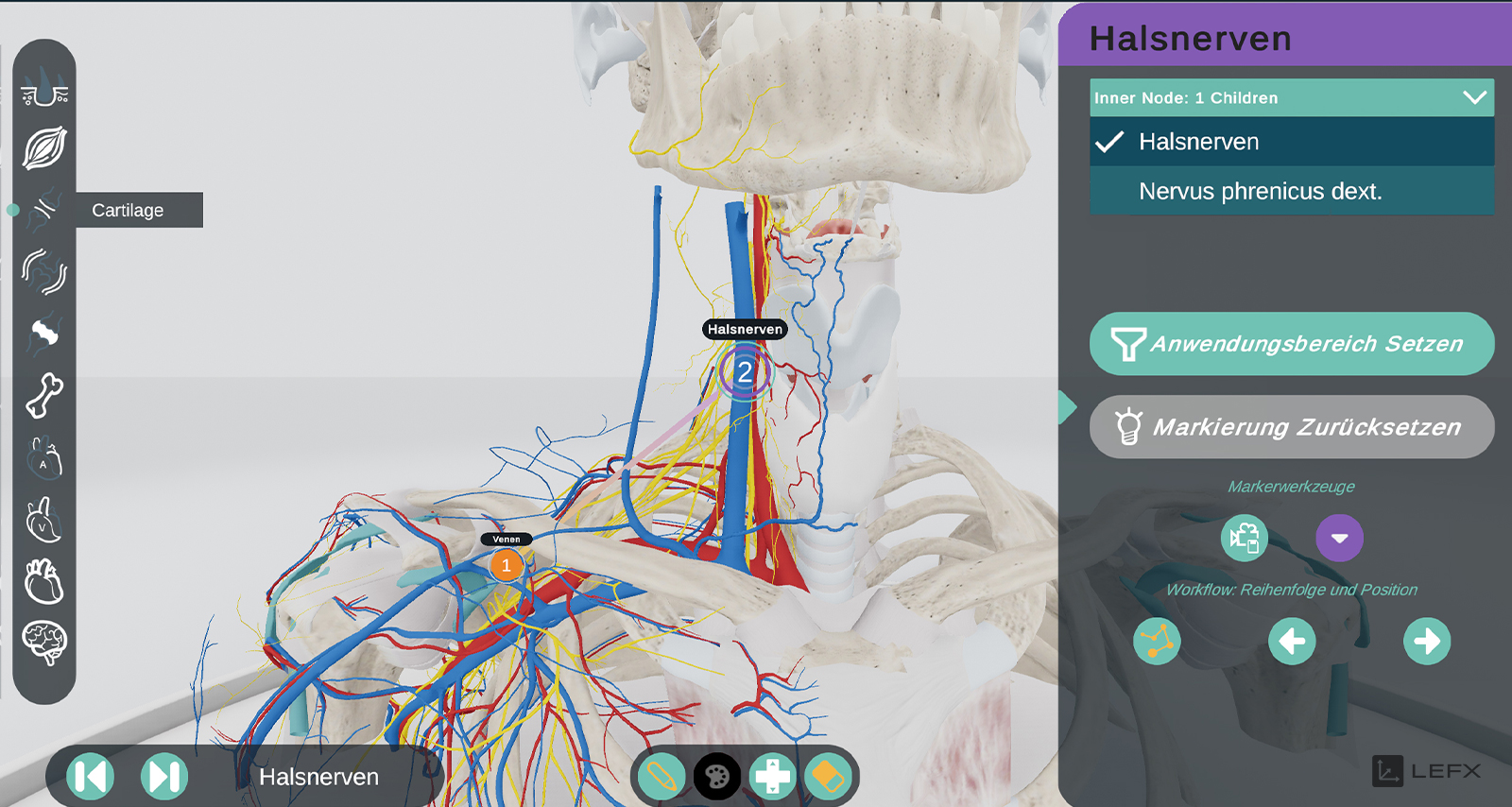Click the veins heart icon
This screenshot has height=807, width=1512.
[x=44, y=520]
